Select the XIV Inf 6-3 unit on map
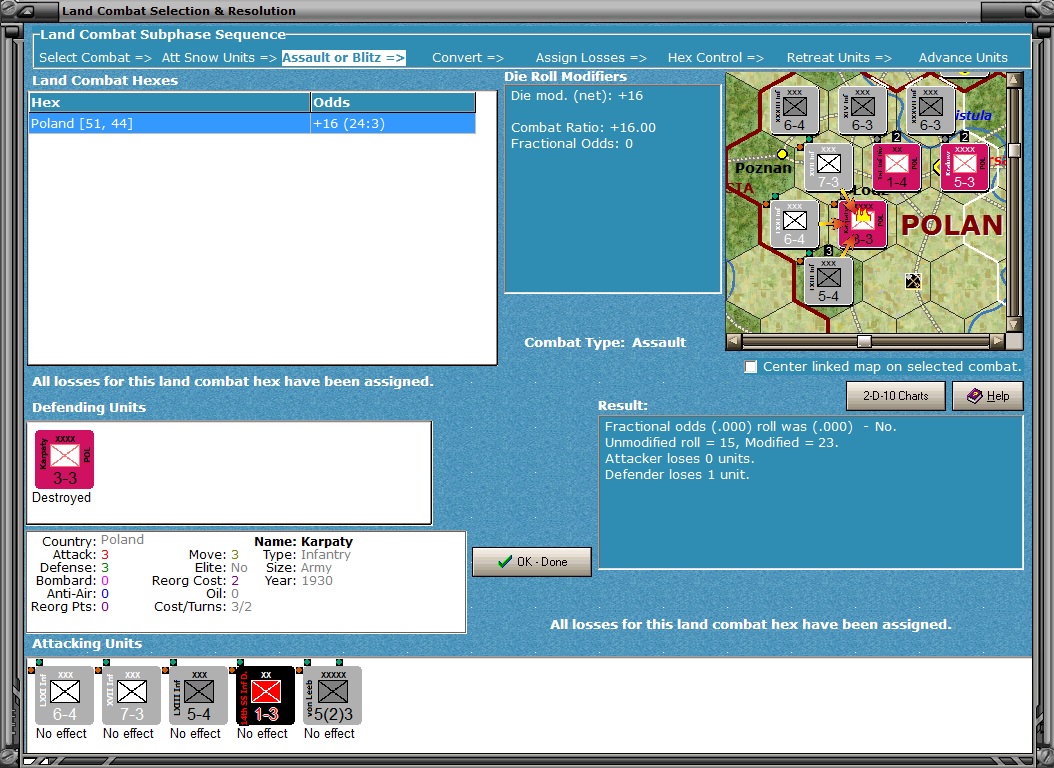Image resolution: width=1054 pixels, height=768 pixels. [862, 110]
